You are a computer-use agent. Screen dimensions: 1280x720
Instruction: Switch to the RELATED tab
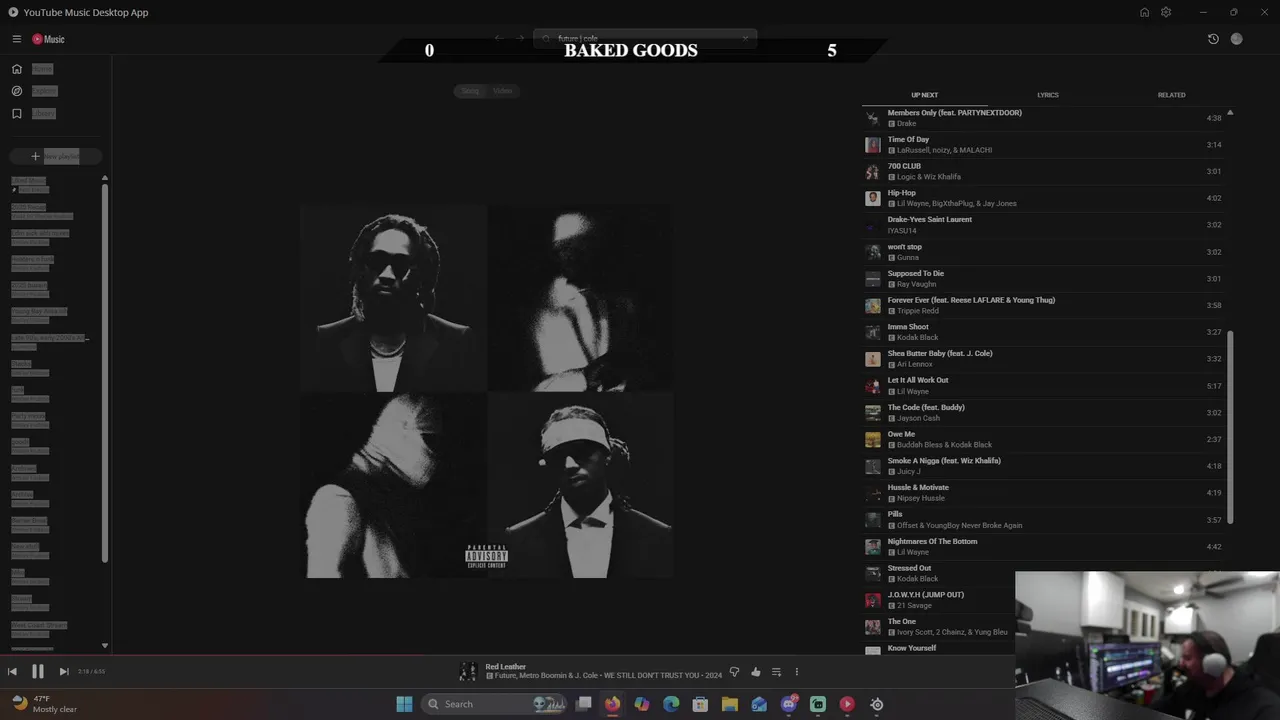1172,95
